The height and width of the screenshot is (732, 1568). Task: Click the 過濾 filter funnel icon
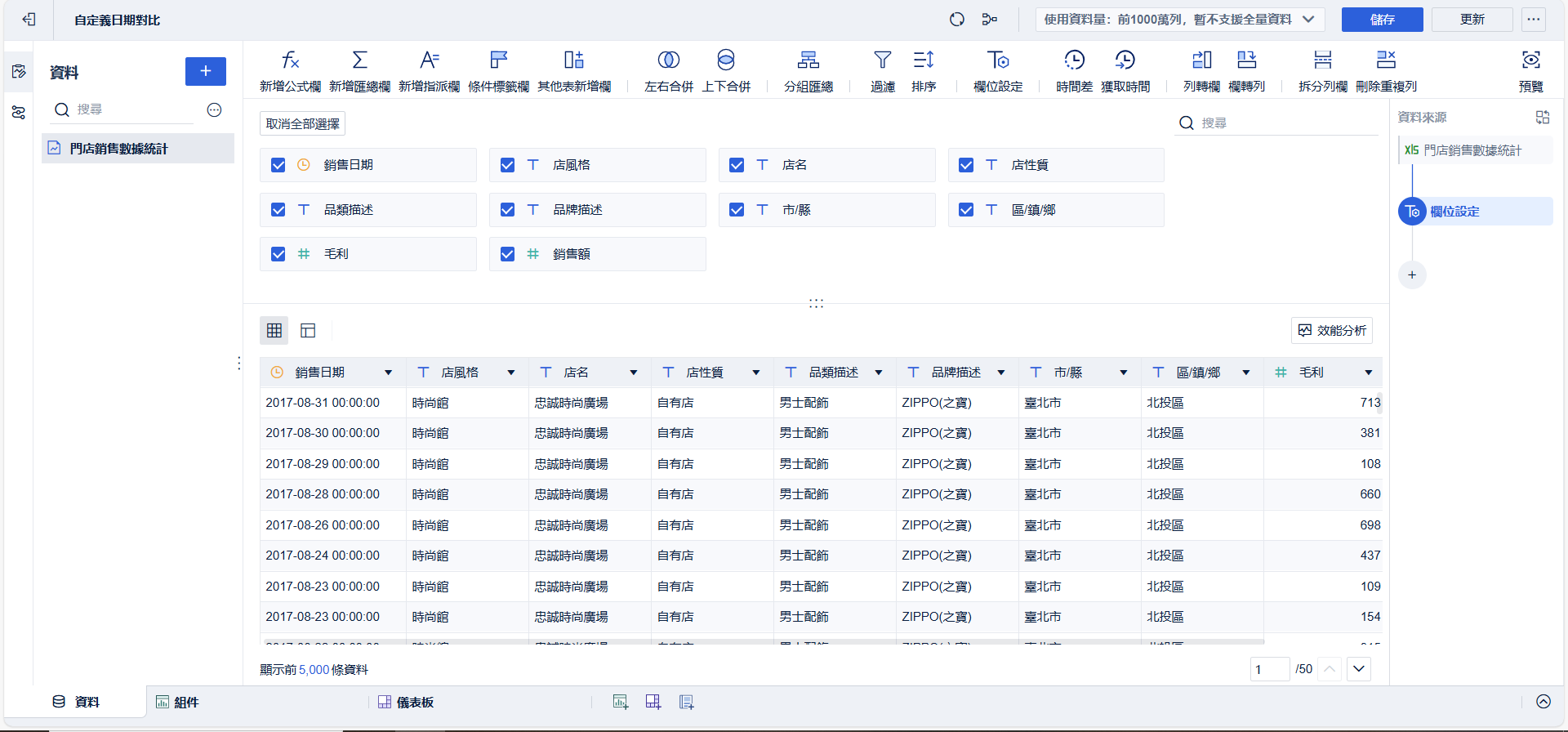coord(882,60)
